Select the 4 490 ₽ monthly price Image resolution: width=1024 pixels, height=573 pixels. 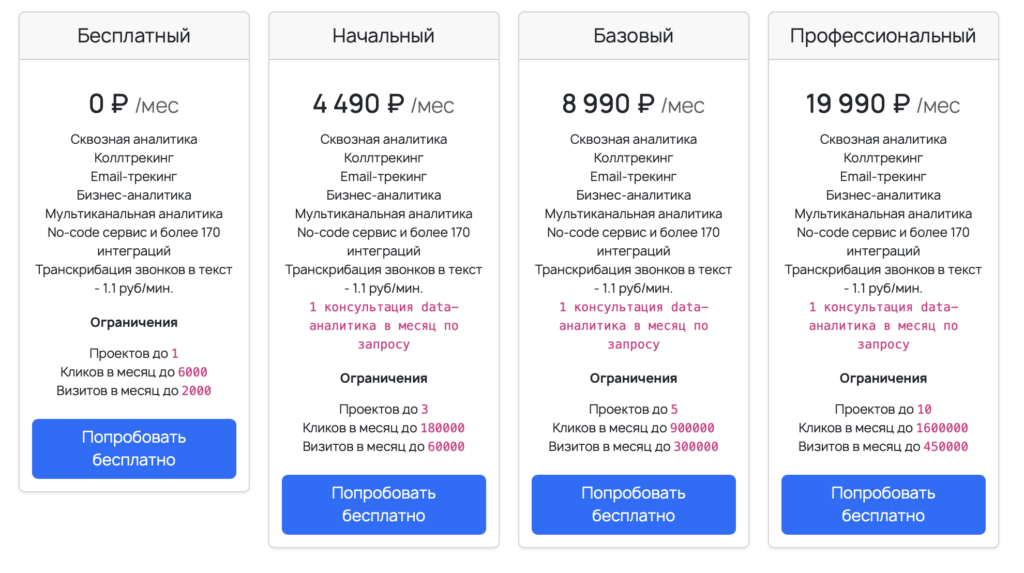(x=384, y=104)
